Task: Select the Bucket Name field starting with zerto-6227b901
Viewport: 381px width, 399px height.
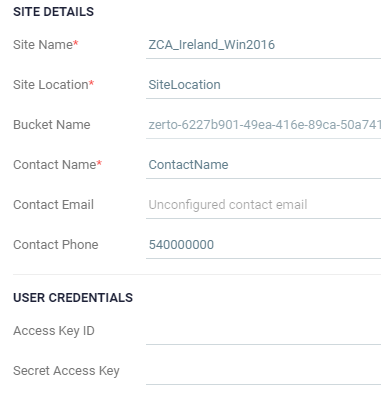Action: point(263,125)
